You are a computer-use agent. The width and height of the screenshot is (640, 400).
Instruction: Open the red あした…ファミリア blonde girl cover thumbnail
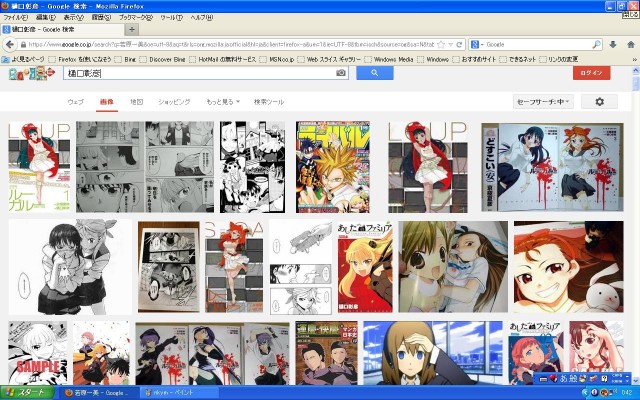(365, 267)
